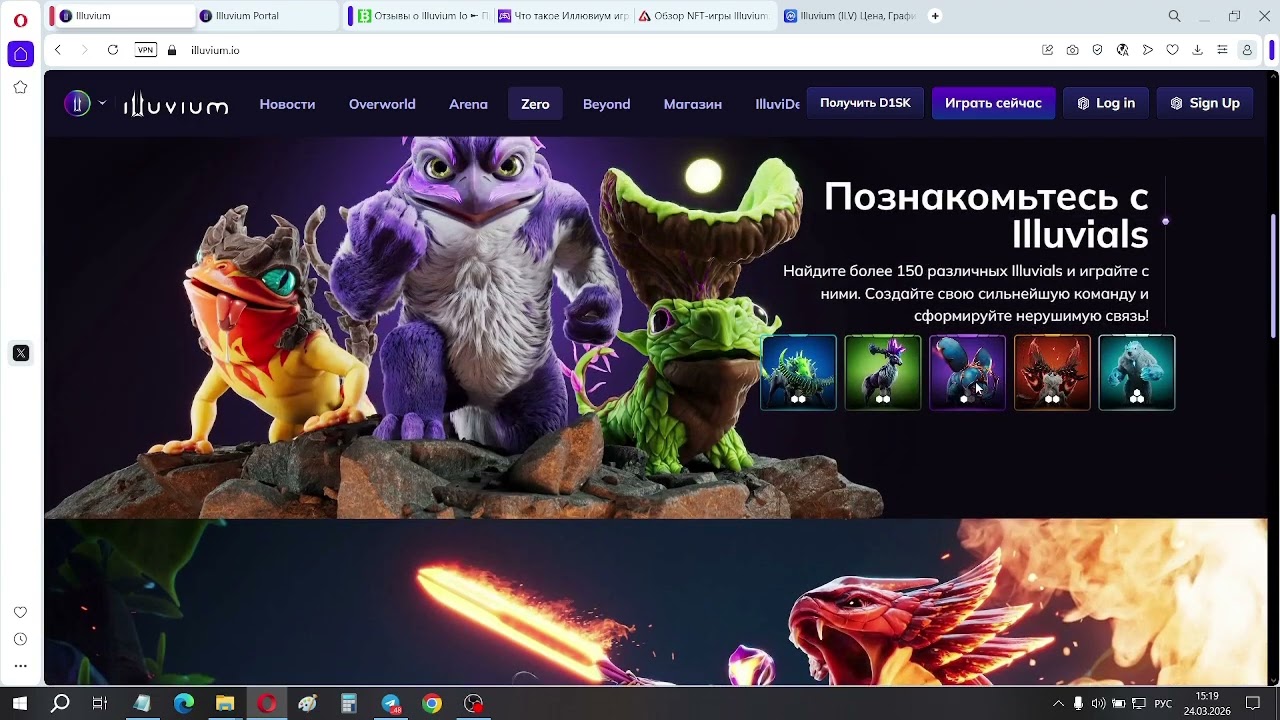Open downloads arrow icon
Viewport: 1280px width, 720px height.
1197,50
